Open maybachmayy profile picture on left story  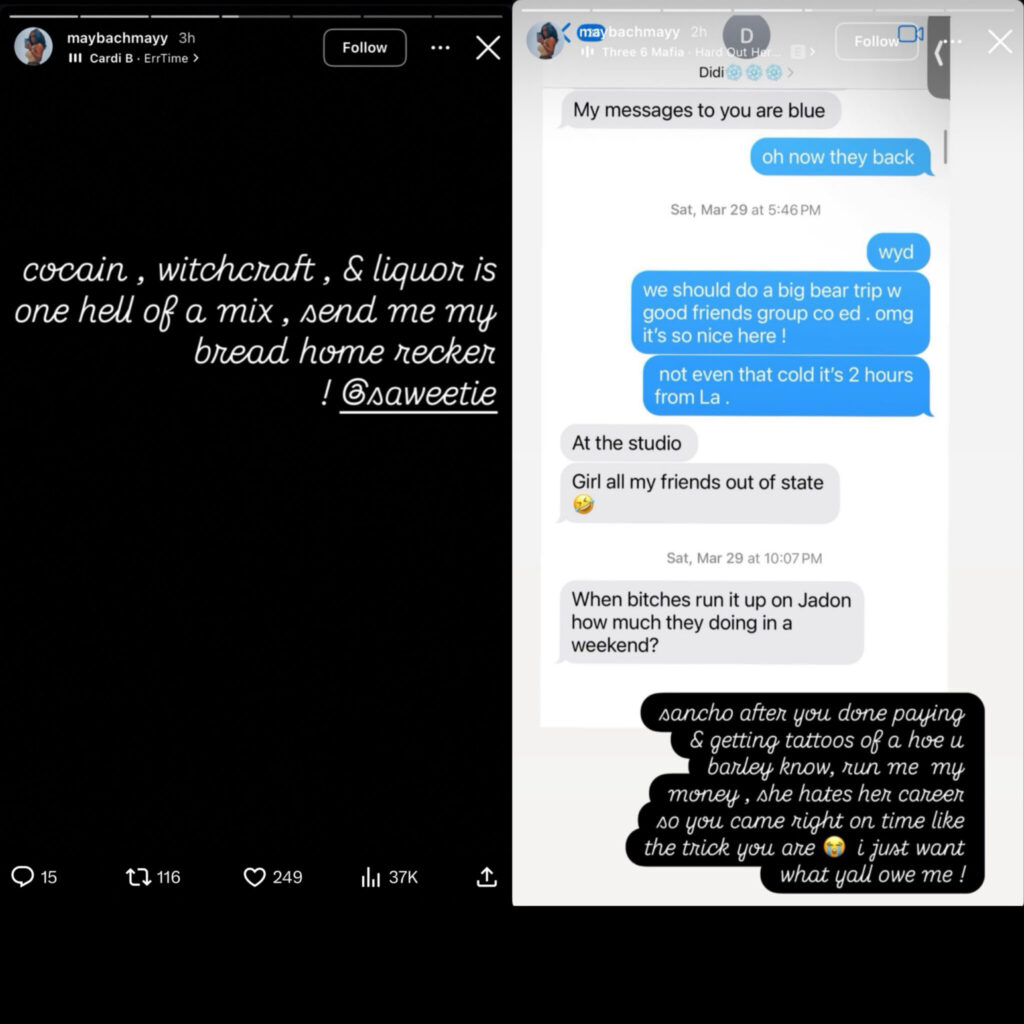tap(33, 46)
